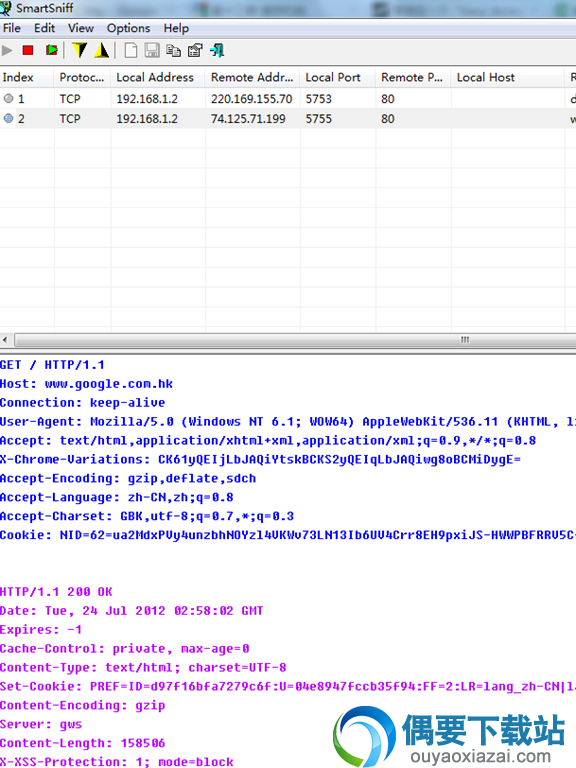This screenshot has height=768, width=576.
Task: Click TCP protocol cell in row 2
Action: (70, 119)
